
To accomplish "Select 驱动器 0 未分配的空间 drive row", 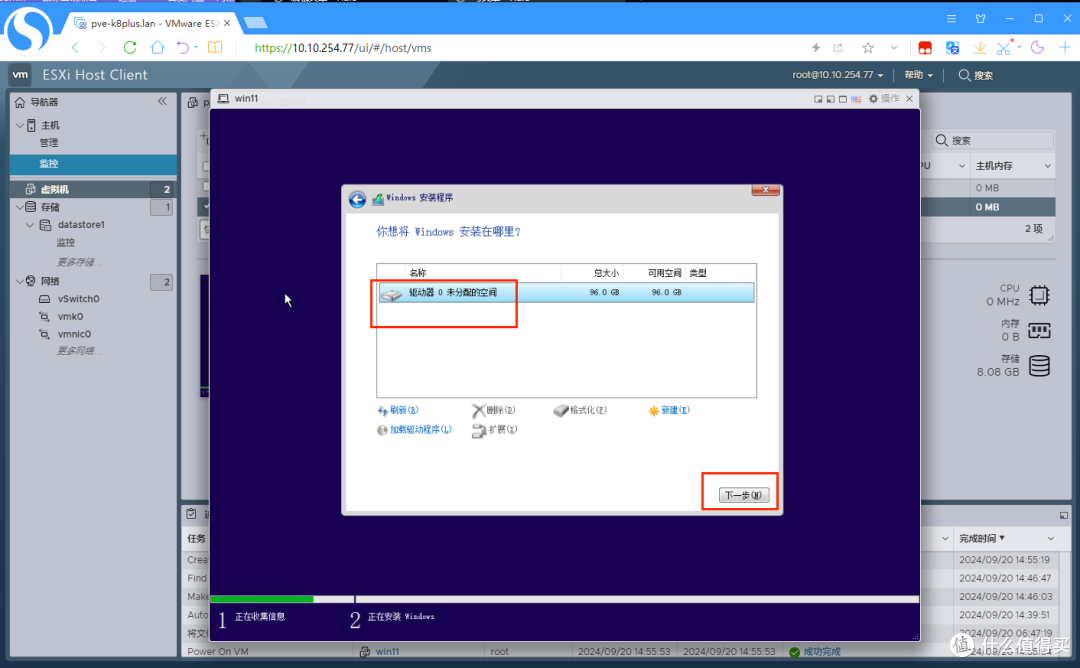I will [x=566, y=293].
